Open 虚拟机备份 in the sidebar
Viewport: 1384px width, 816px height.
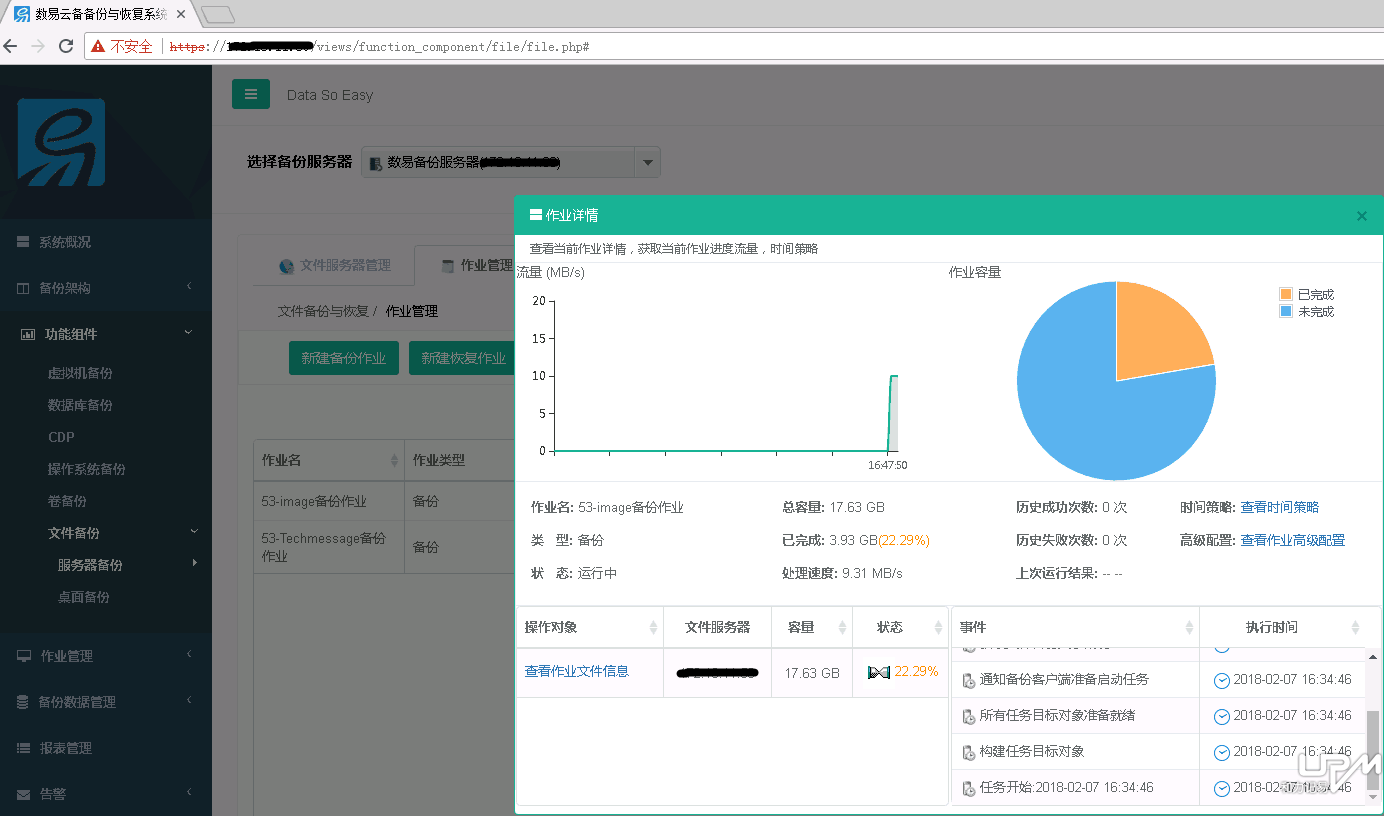[x=80, y=373]
